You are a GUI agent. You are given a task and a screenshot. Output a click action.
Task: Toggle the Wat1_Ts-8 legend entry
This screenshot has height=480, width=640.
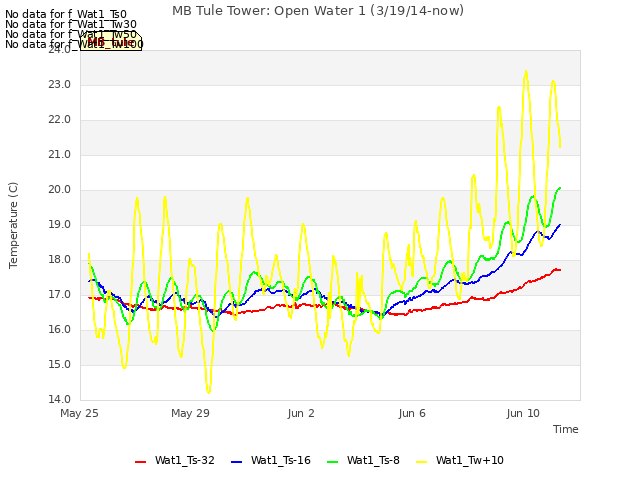pyautogui.click(x=363, y=460)
